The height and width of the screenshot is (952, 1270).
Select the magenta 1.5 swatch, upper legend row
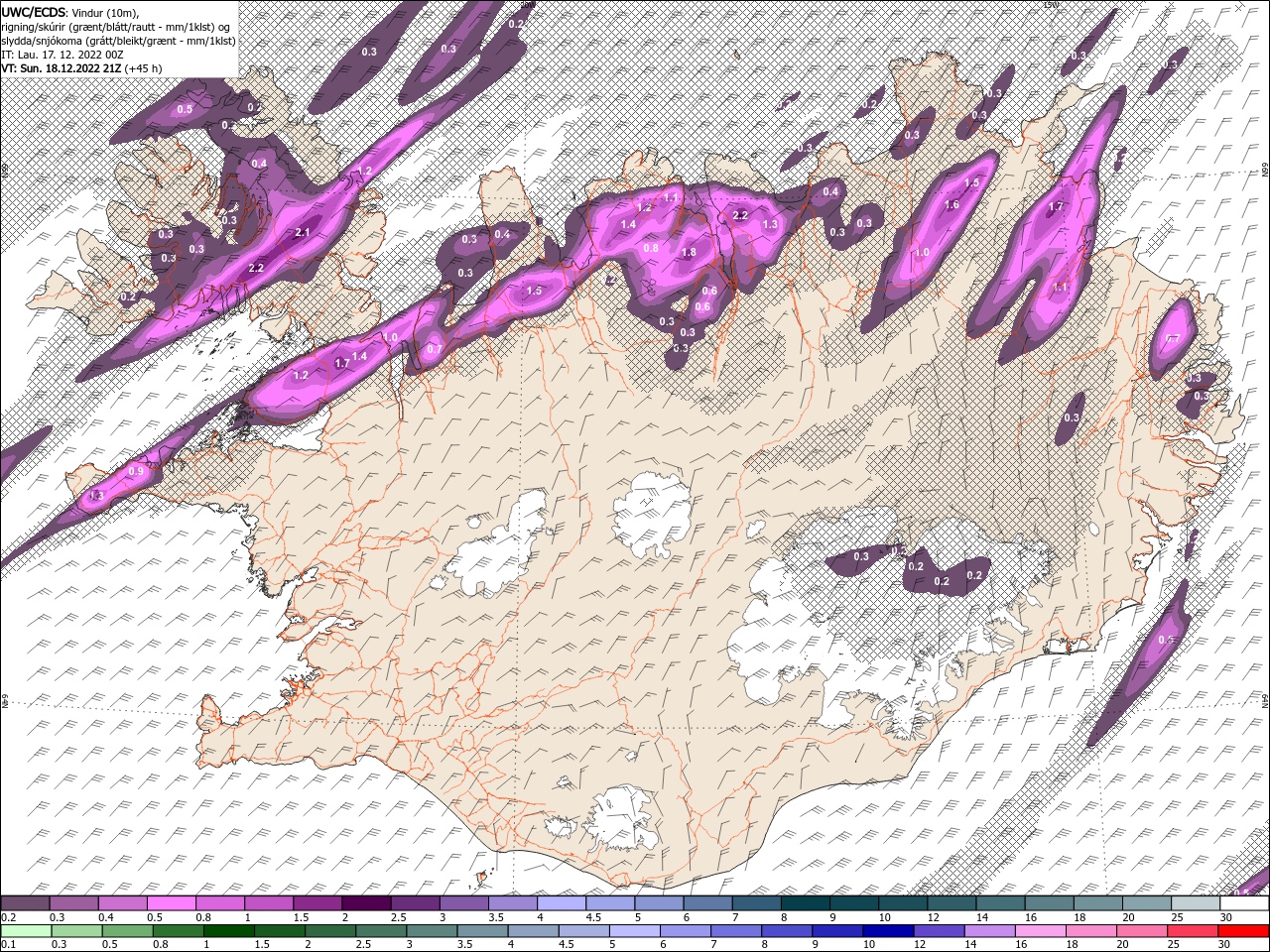coord(317,903)
